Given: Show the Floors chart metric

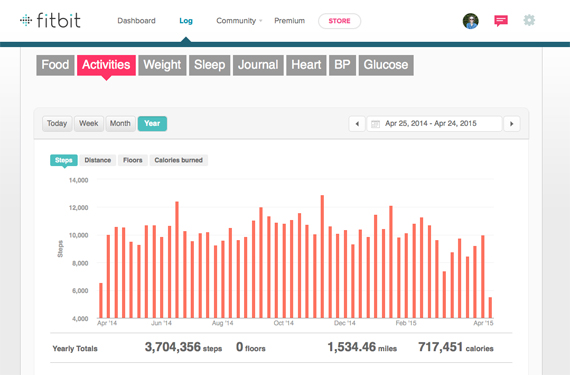Looking at the screenshot, I should [x=133, y=160].
